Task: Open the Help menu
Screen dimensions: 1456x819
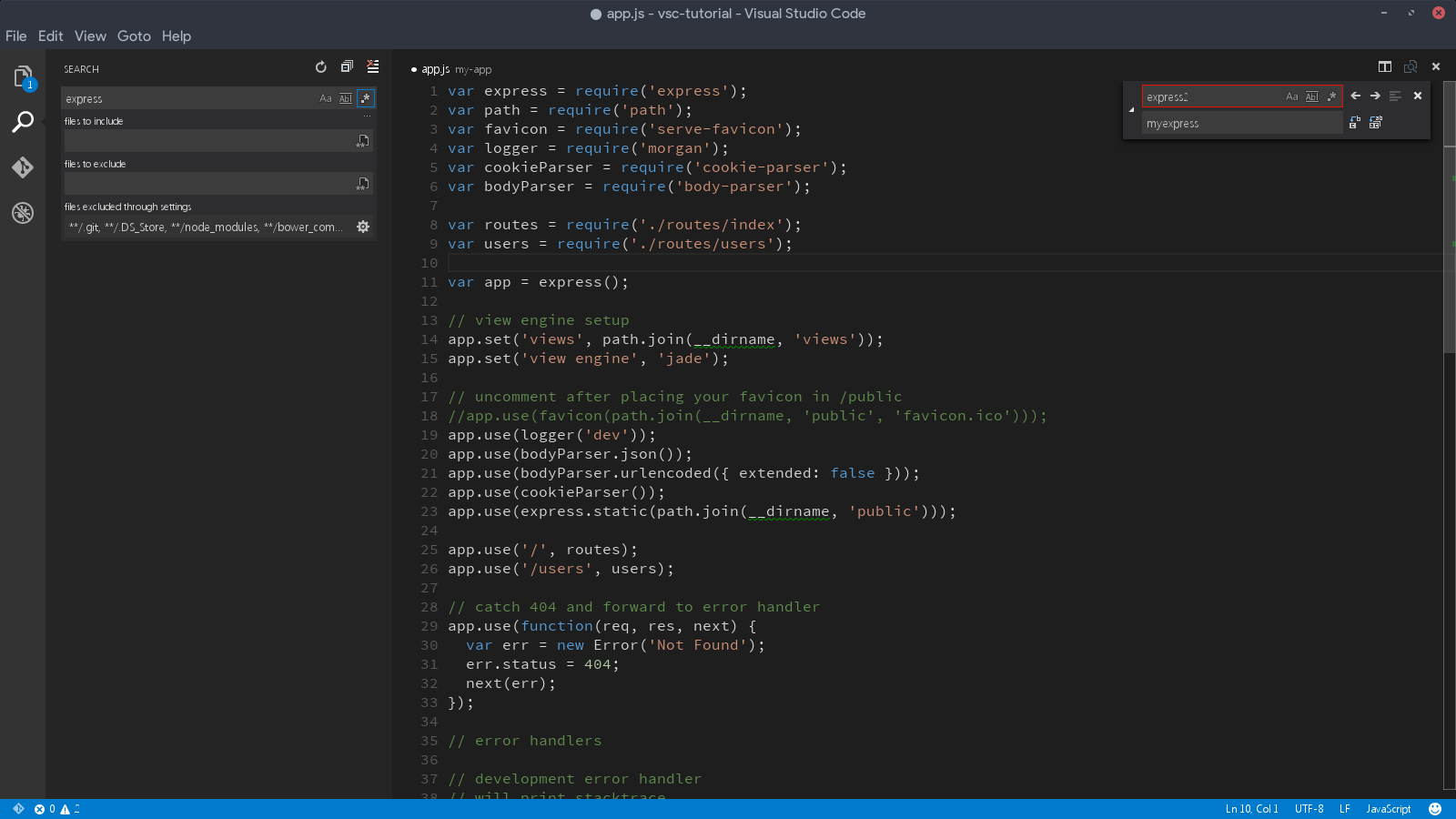Action: [x=177, y=36]
